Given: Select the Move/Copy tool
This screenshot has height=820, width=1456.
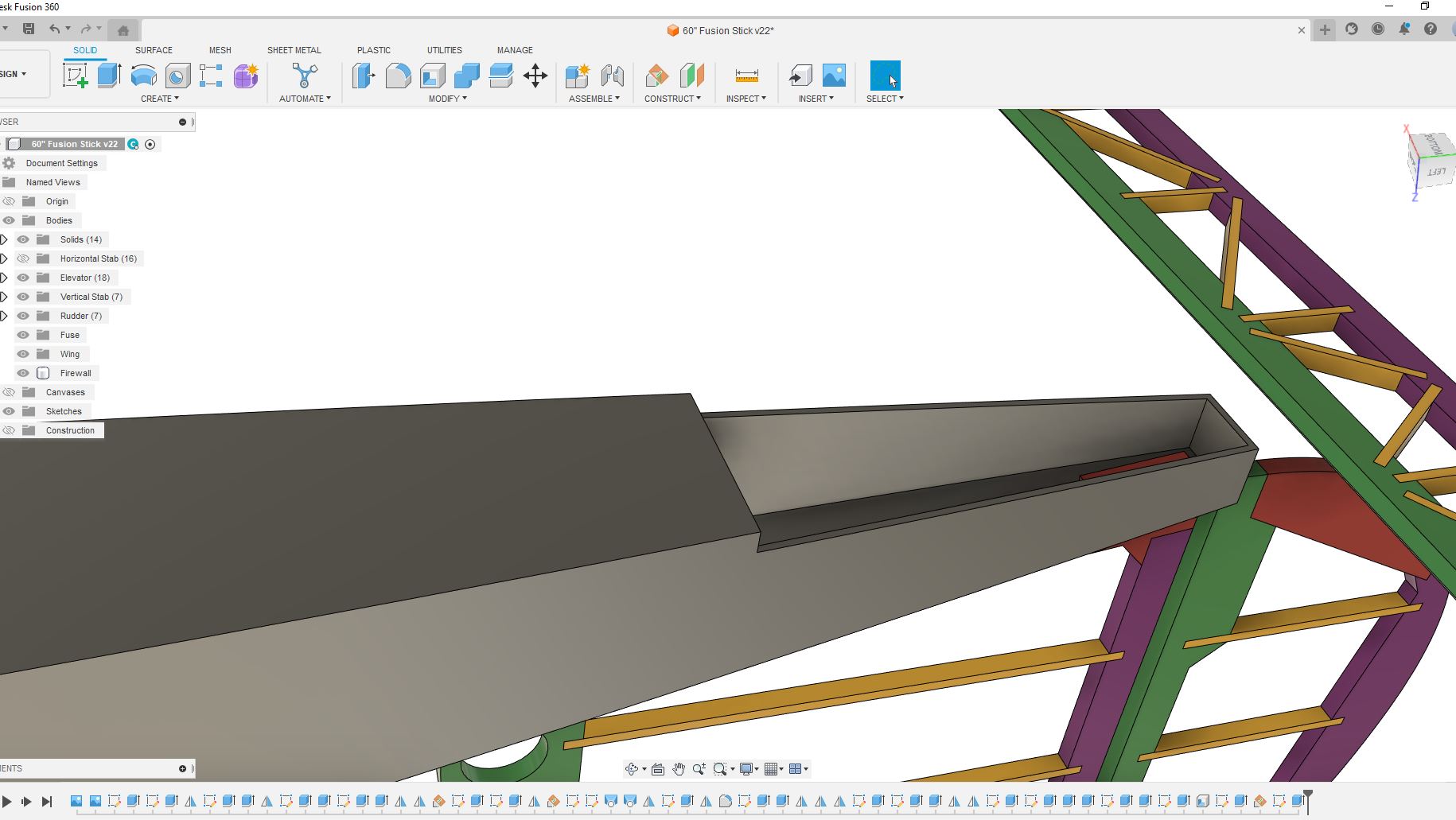Looking at the screenshot, I should (x=535, y=76).
